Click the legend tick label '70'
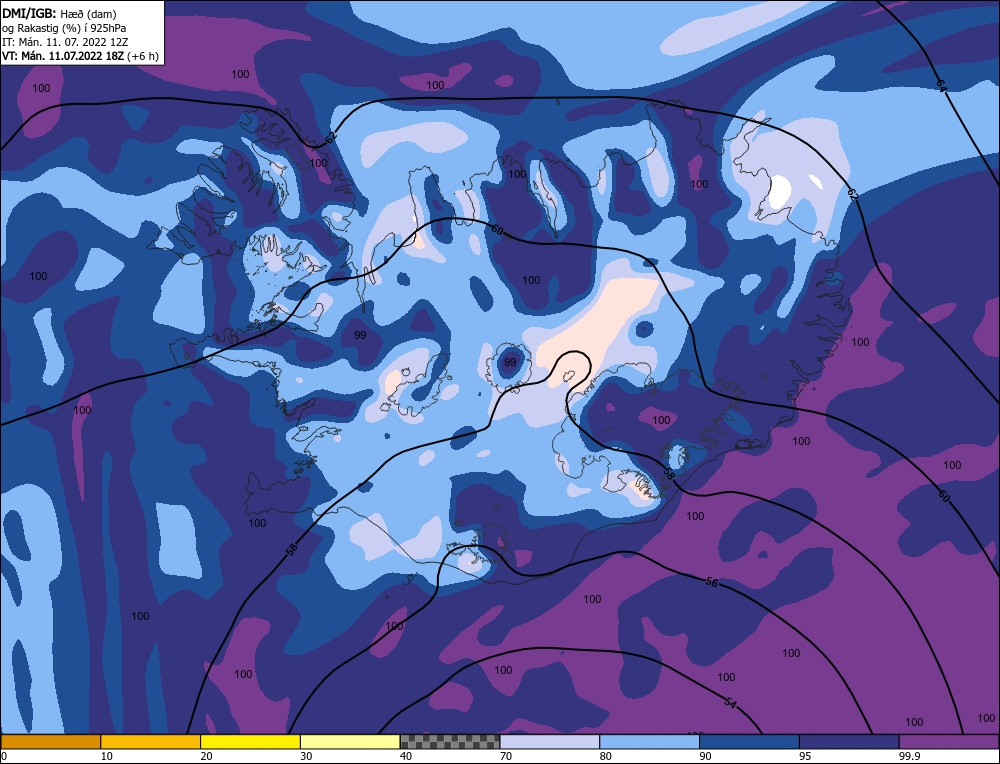The width and height of the screenshot is (1000, 764). coord(506,756)
